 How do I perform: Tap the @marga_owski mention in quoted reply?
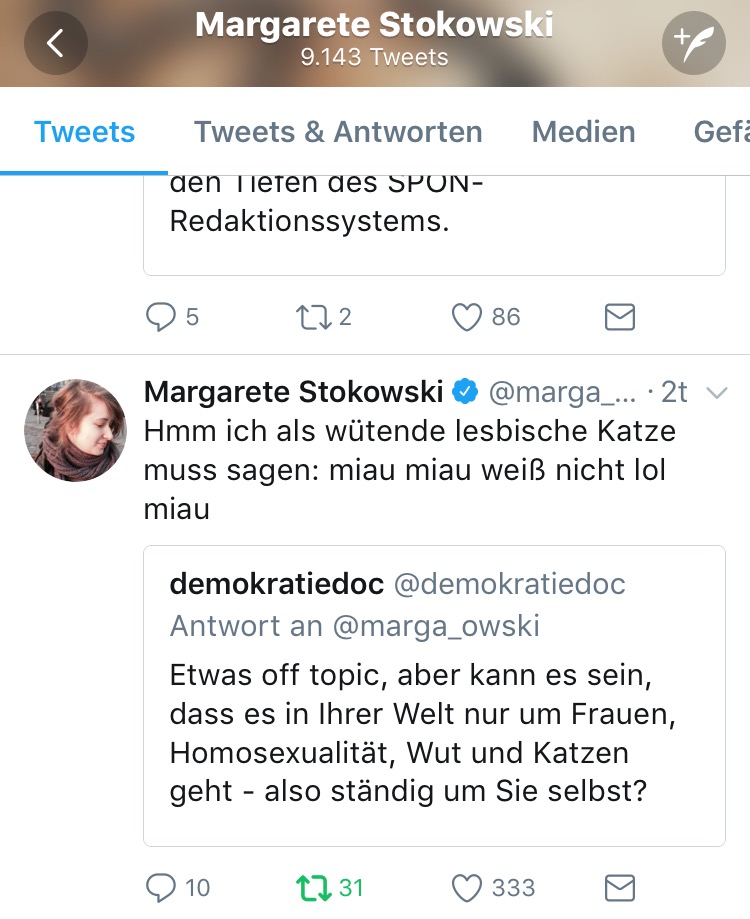(436, 626)
